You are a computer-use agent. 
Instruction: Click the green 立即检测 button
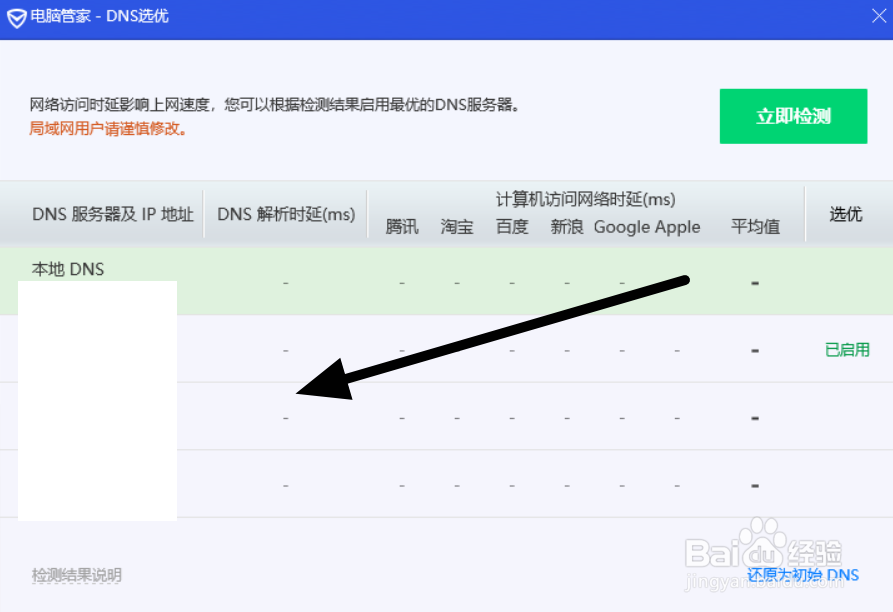793,116
